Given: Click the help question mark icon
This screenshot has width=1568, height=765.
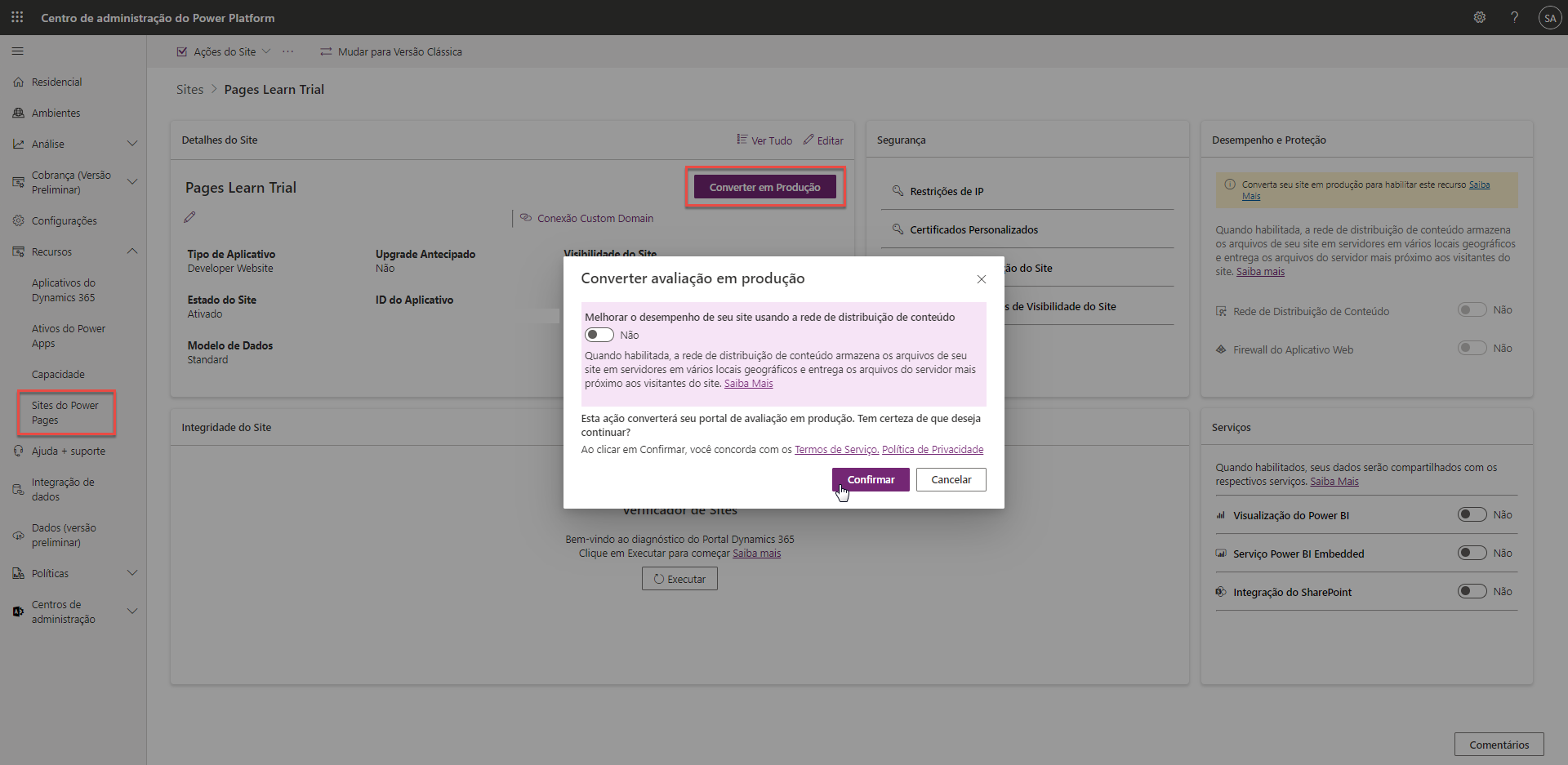Looking at the screenshot, I should click(1514, 17).
